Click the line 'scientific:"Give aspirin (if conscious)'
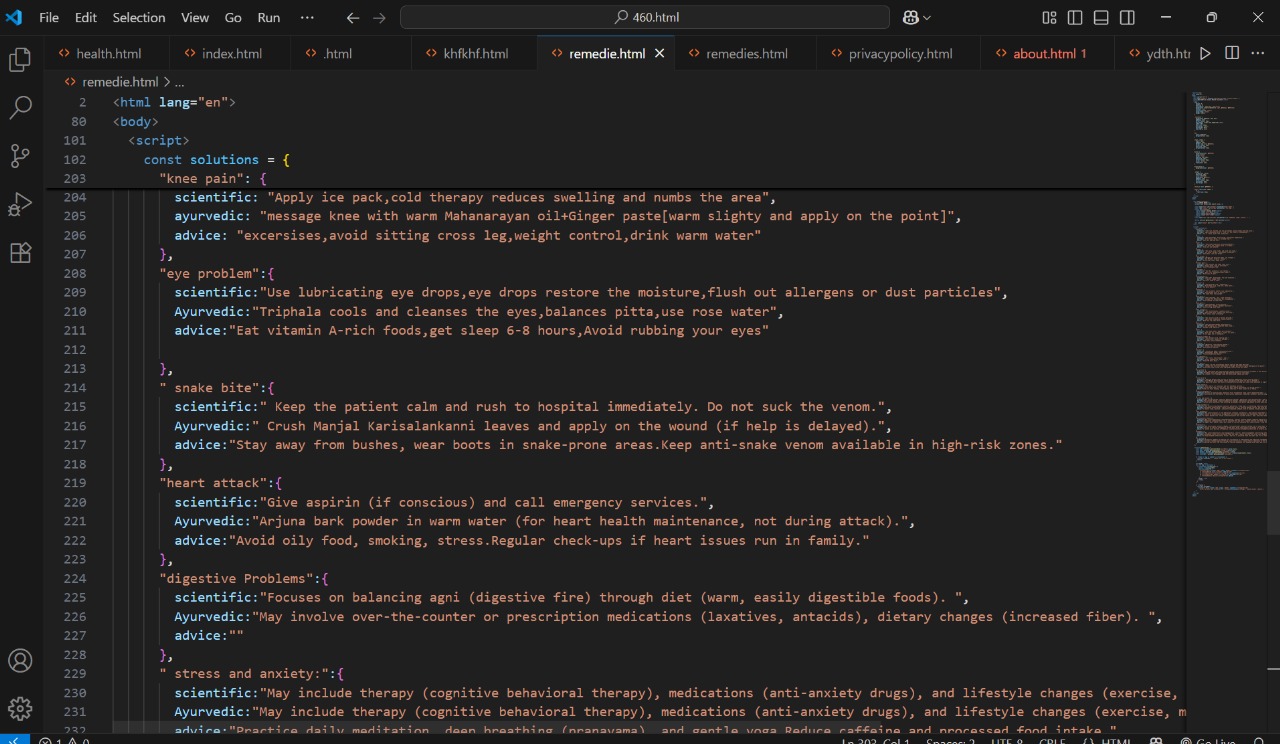 coord(444,502)
